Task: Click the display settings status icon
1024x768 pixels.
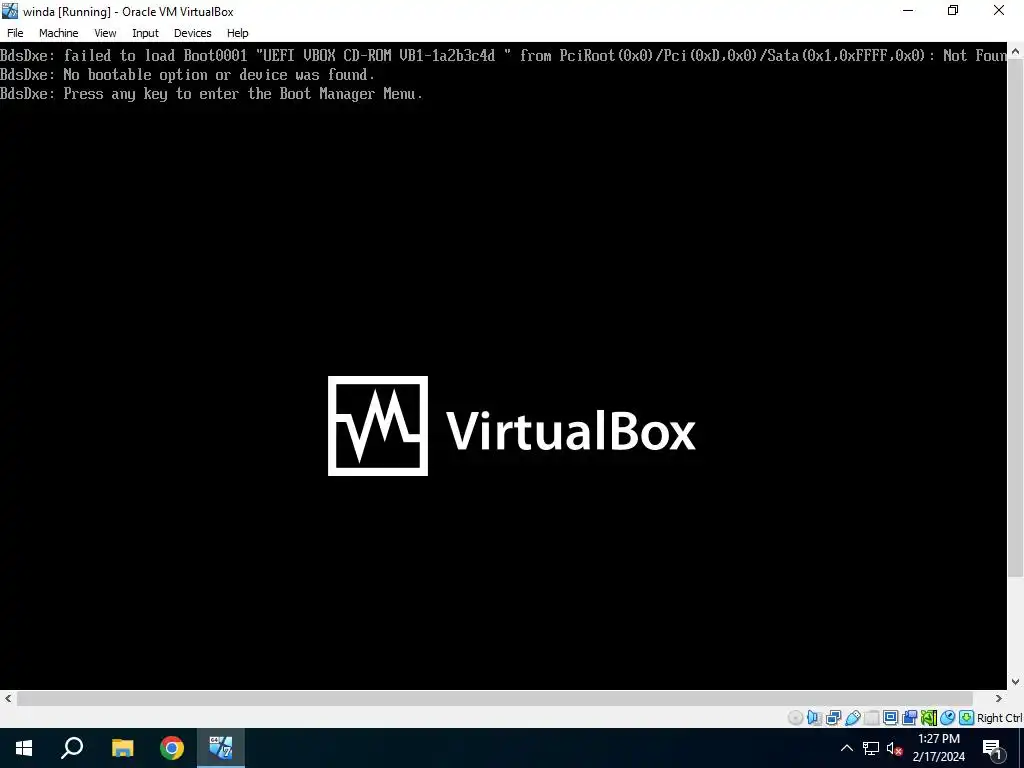Action: click(890, 718)
